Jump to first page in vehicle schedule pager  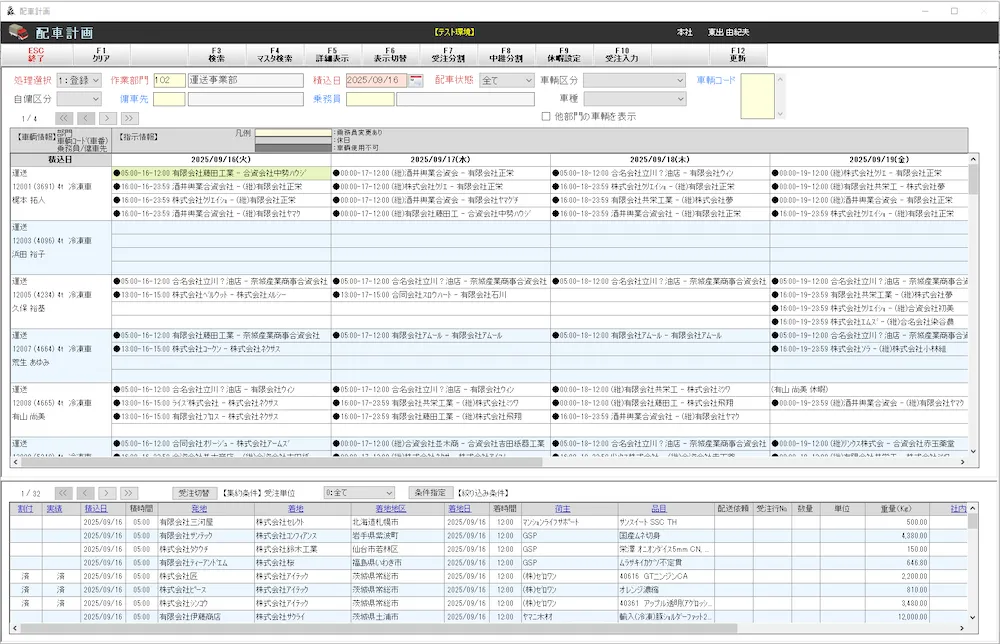click(x=65, y=118)
